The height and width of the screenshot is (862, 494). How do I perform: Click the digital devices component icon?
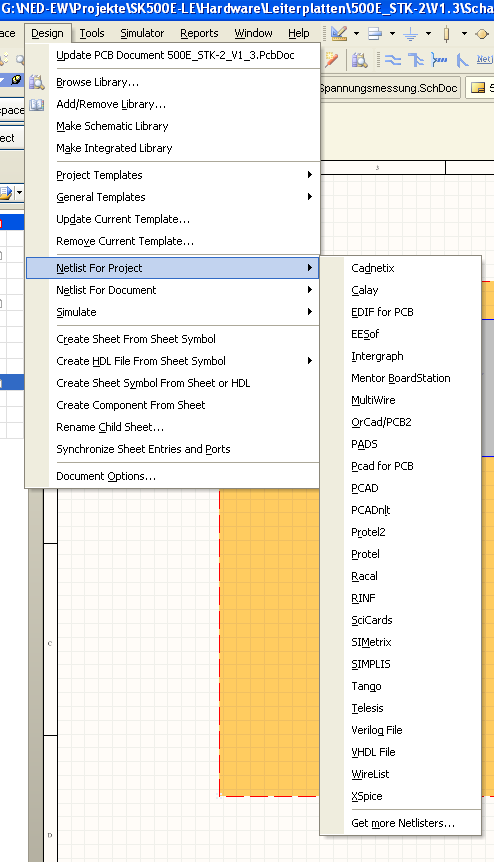click(x=446, y=34)
